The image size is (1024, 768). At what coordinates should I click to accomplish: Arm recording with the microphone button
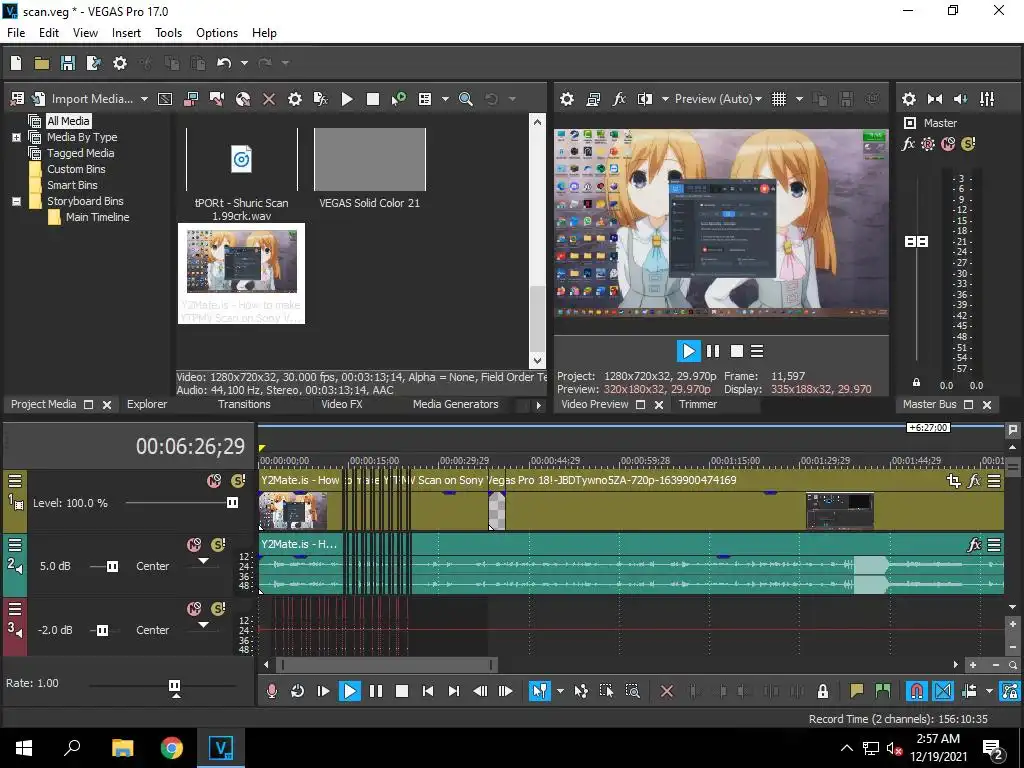tap(272, 690)
